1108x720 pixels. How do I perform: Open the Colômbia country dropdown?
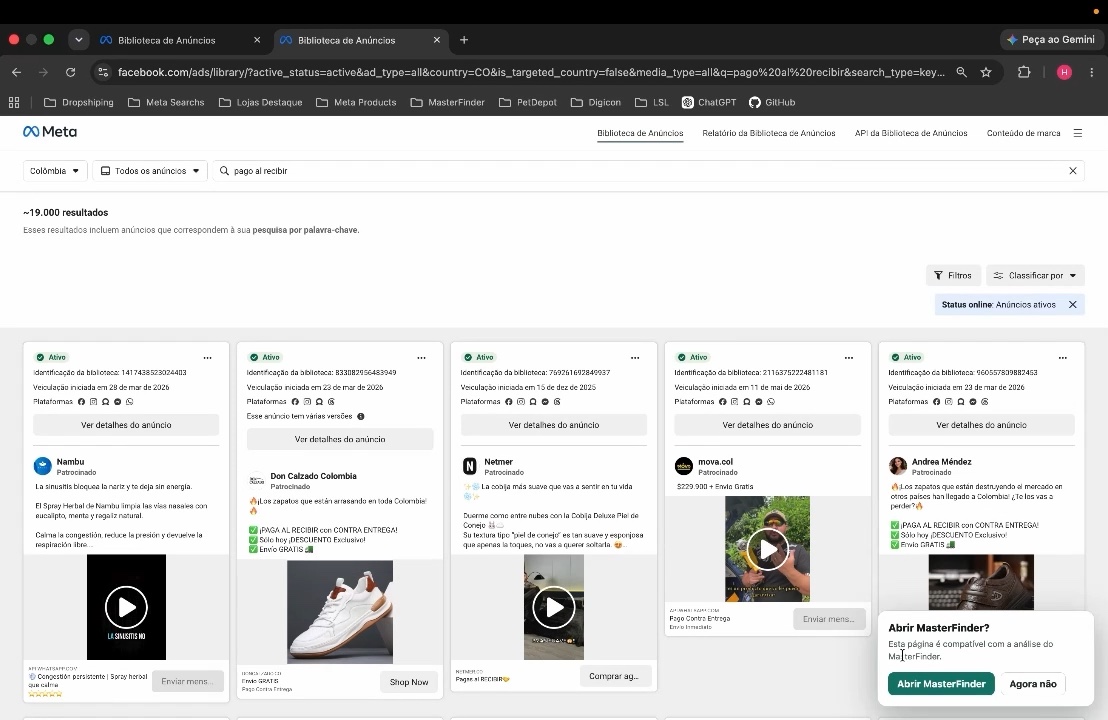tap(55, 171)
